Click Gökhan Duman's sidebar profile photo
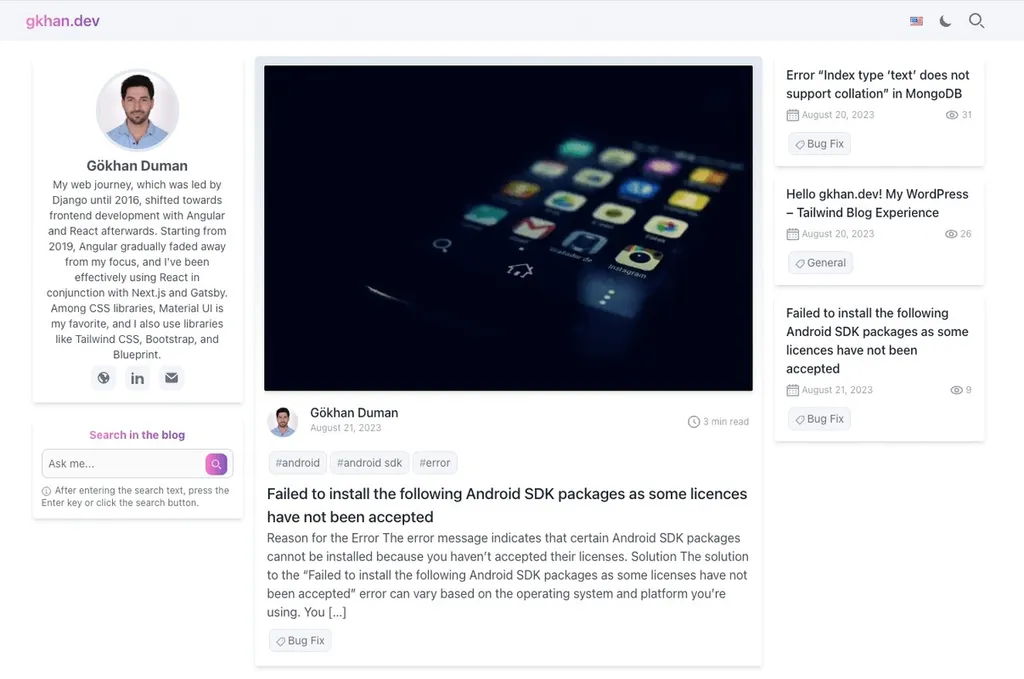The image size is (1024, 679). pos(137,110)
